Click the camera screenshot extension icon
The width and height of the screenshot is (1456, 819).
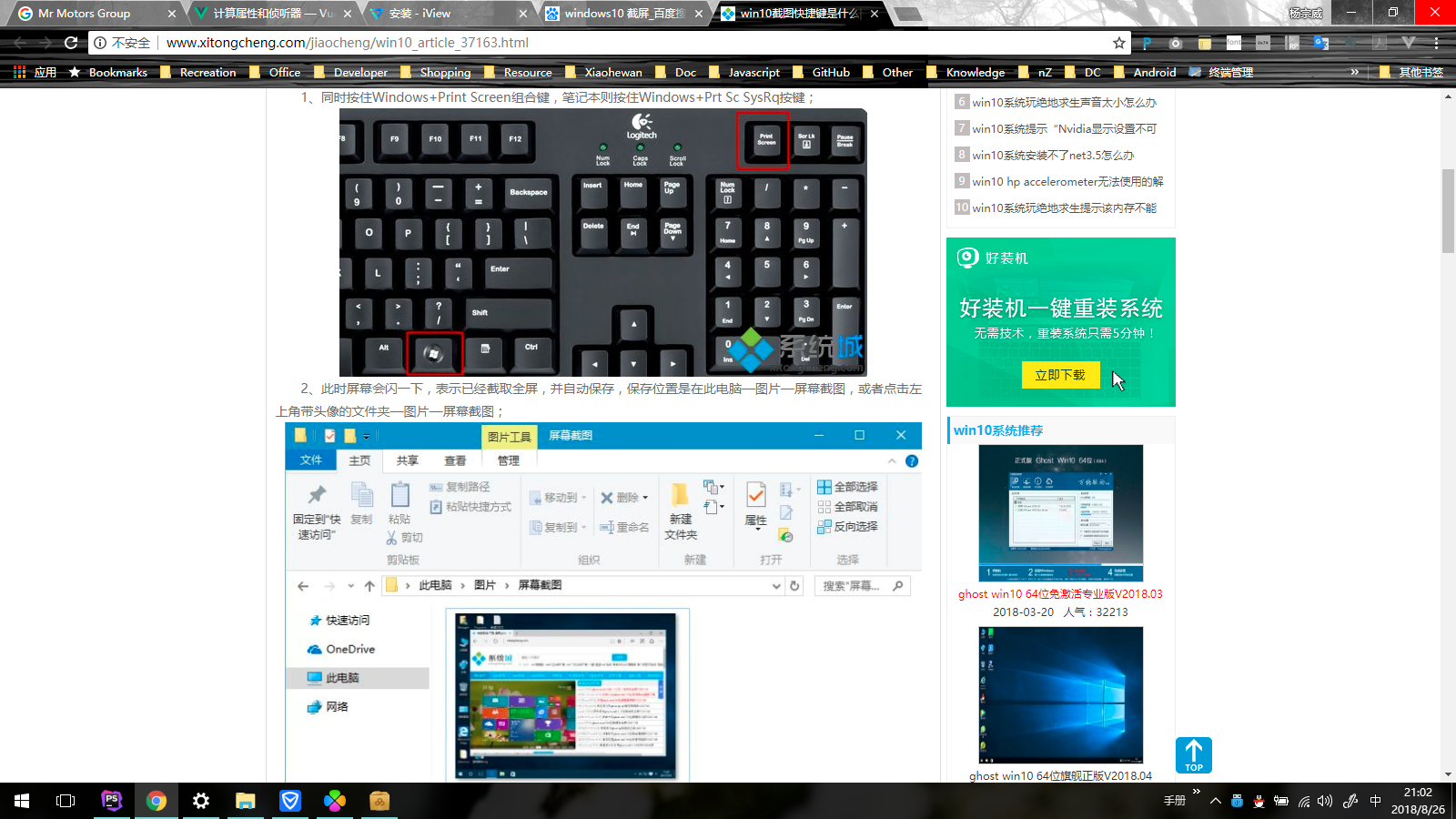pyautogui.click(x=1176, y=43)
